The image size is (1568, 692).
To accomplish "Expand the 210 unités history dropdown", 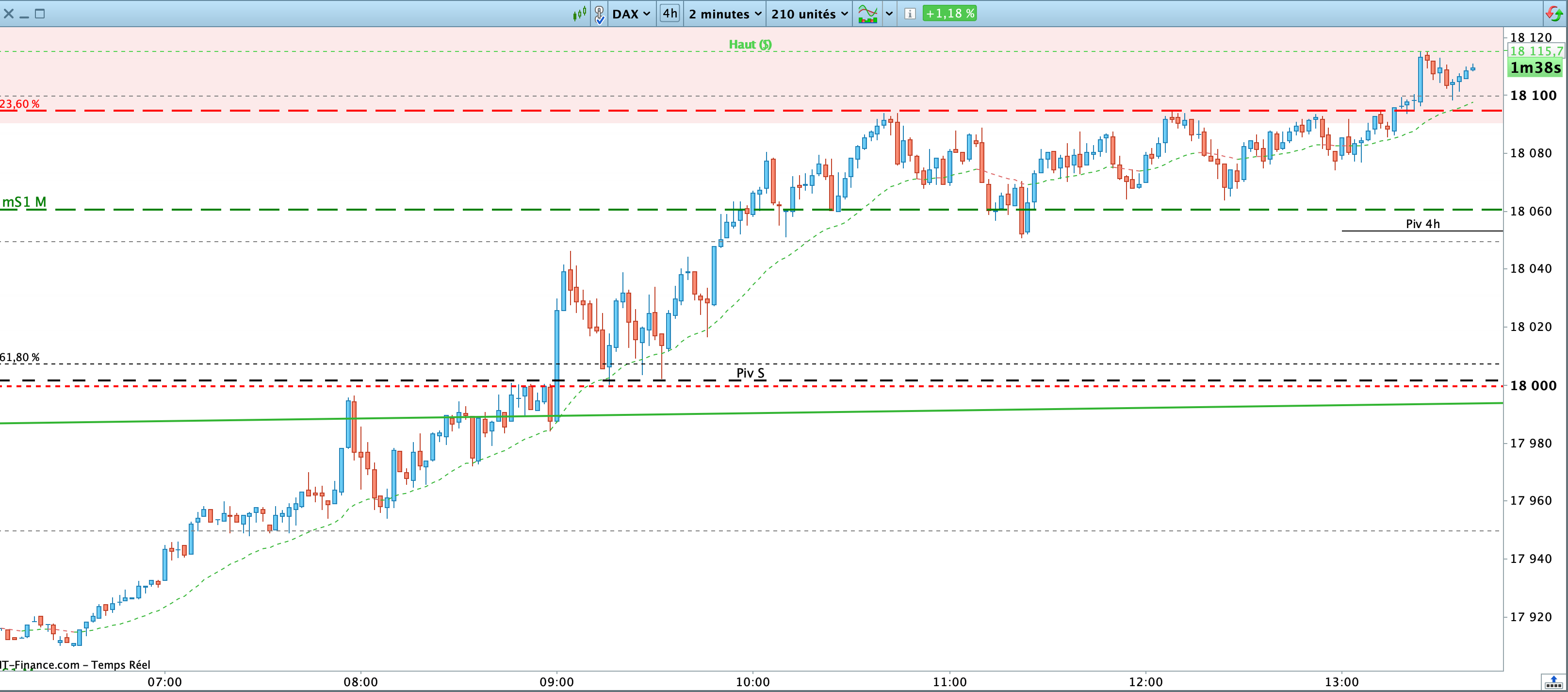I will 809,14.
